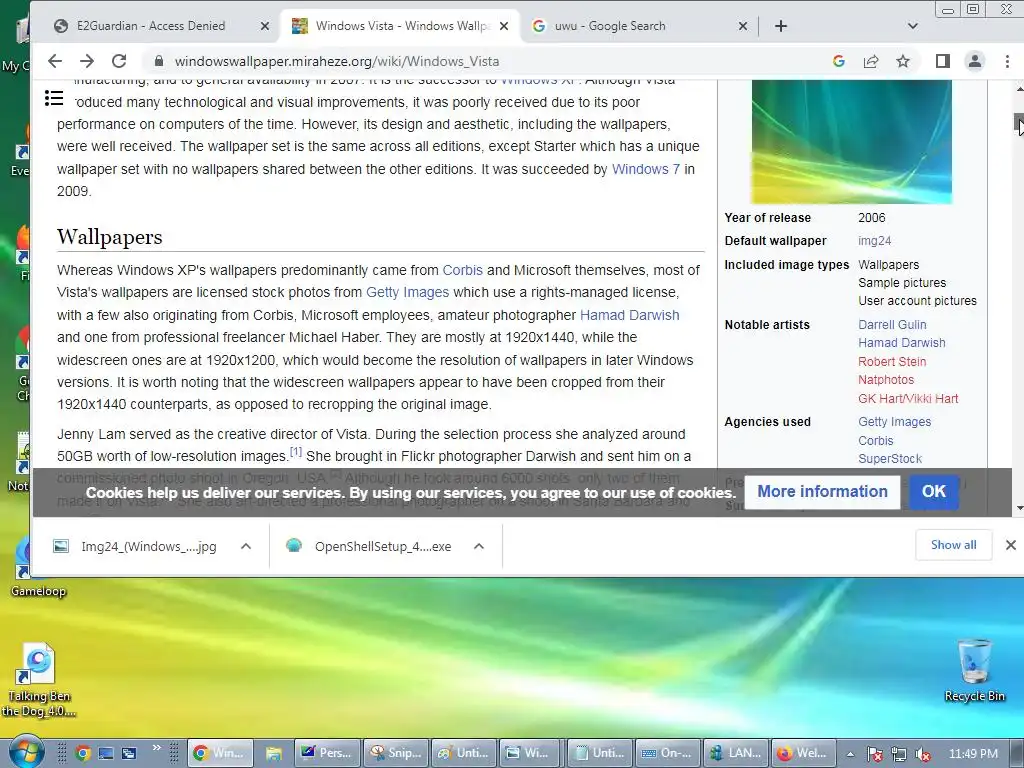Switch to Windows Vista wallpaper tab
The image size is (1024, 768).
point(400,26)
